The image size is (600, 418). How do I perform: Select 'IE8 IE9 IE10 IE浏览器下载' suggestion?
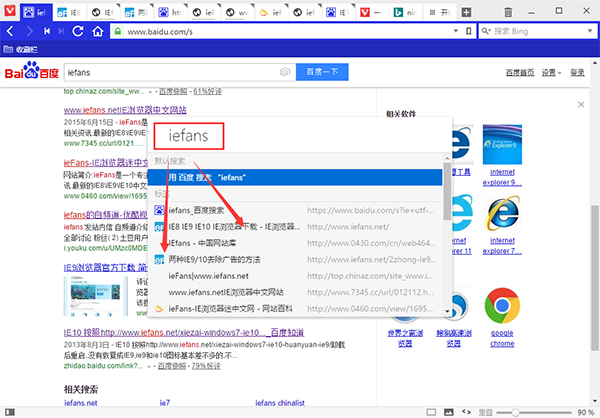click(295, 227)
